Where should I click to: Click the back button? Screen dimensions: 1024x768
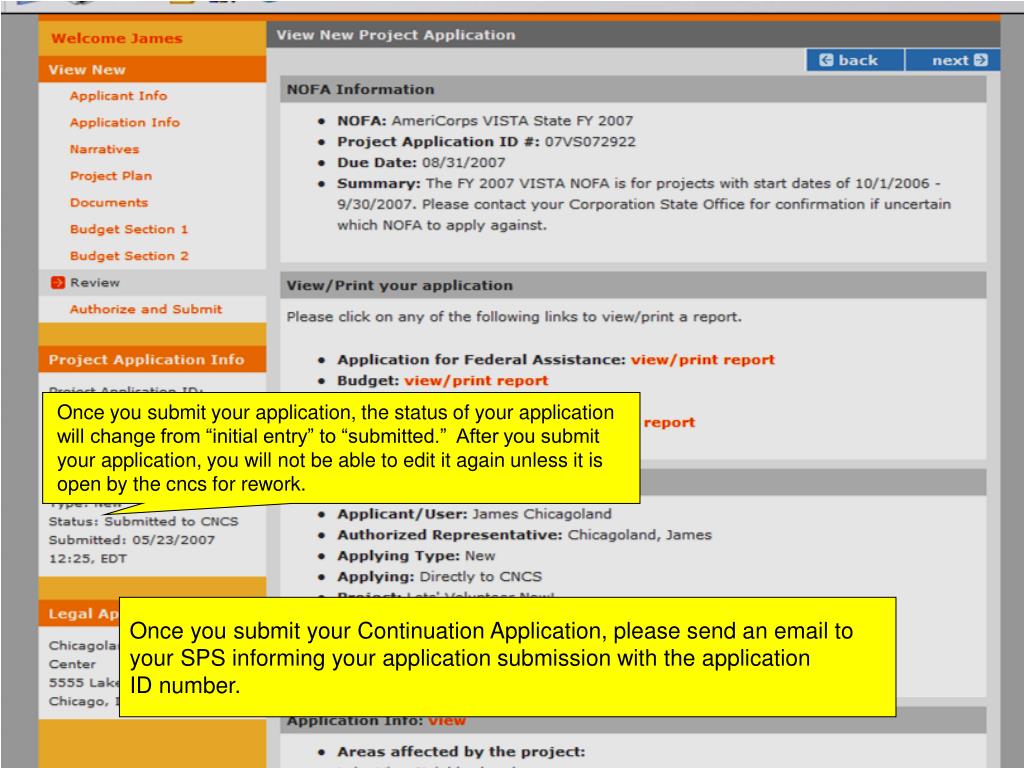(x=855, y=60)
